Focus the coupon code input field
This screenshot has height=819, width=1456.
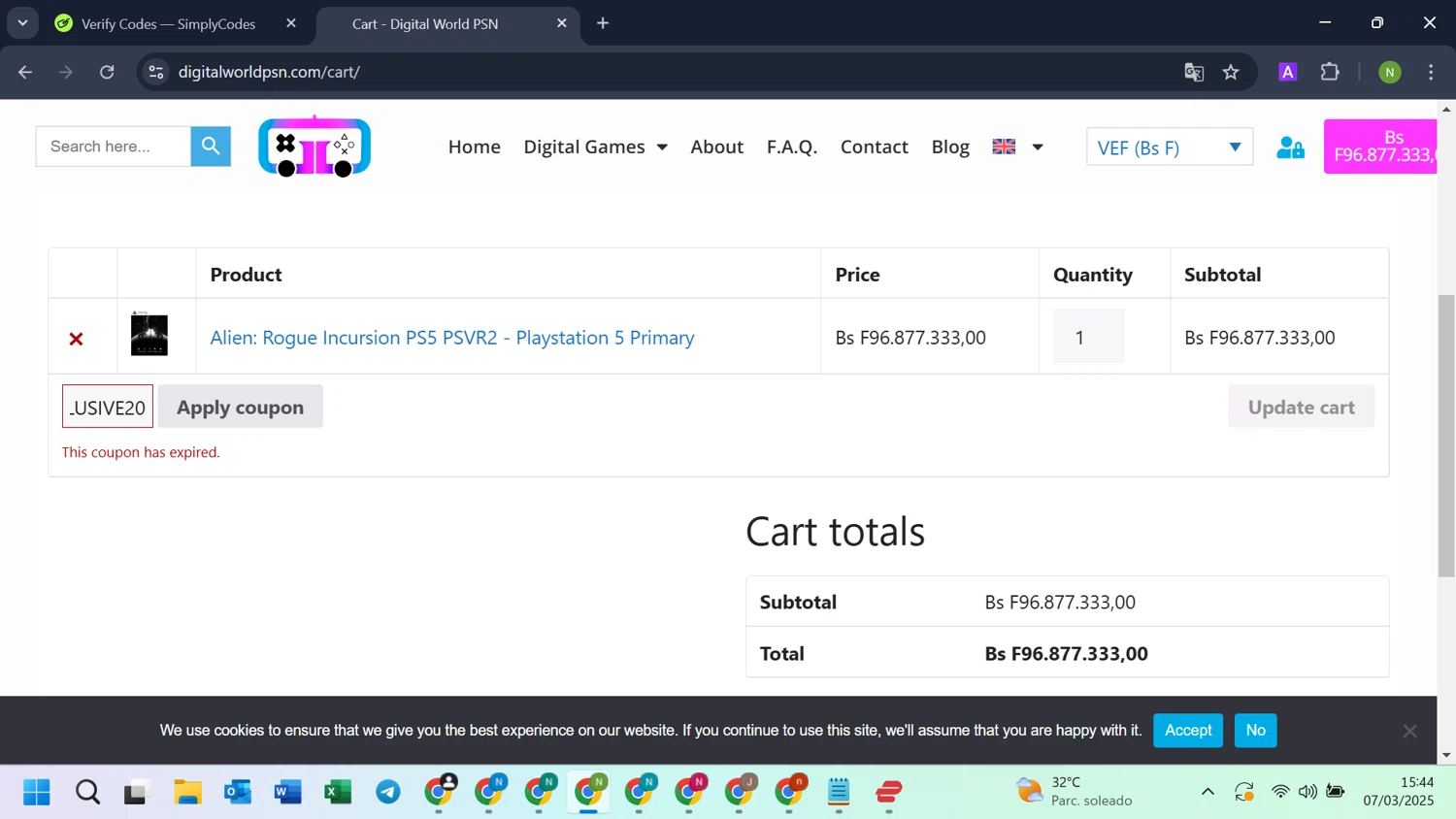click(x=108, y=407)
